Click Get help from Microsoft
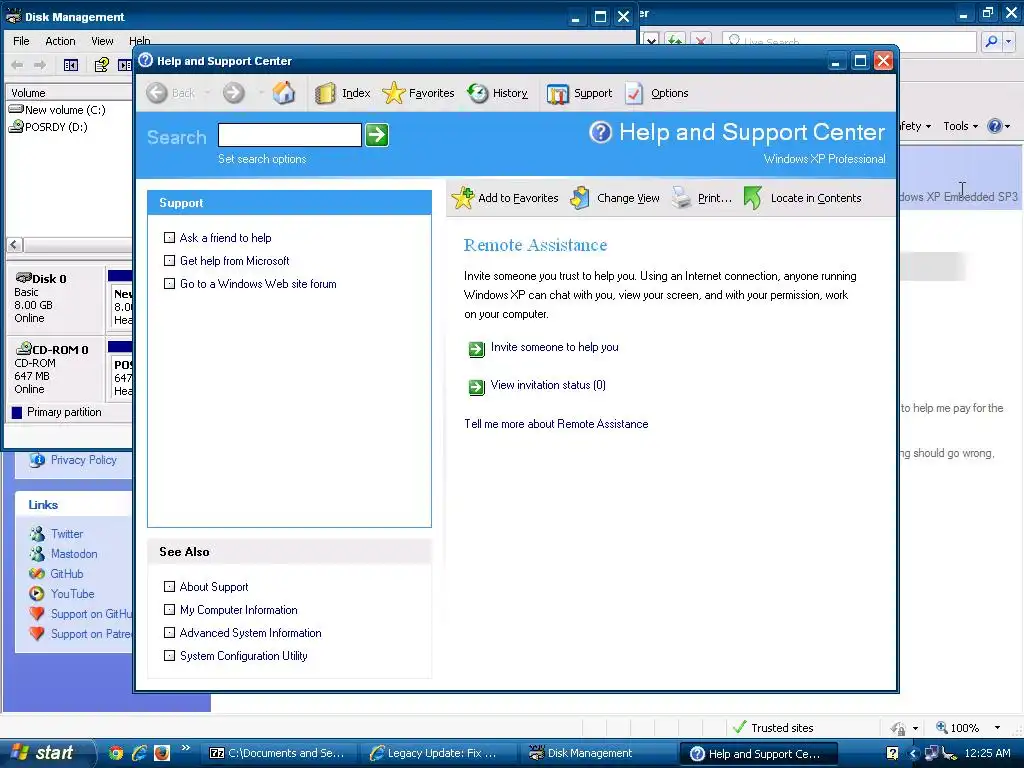 234,261
